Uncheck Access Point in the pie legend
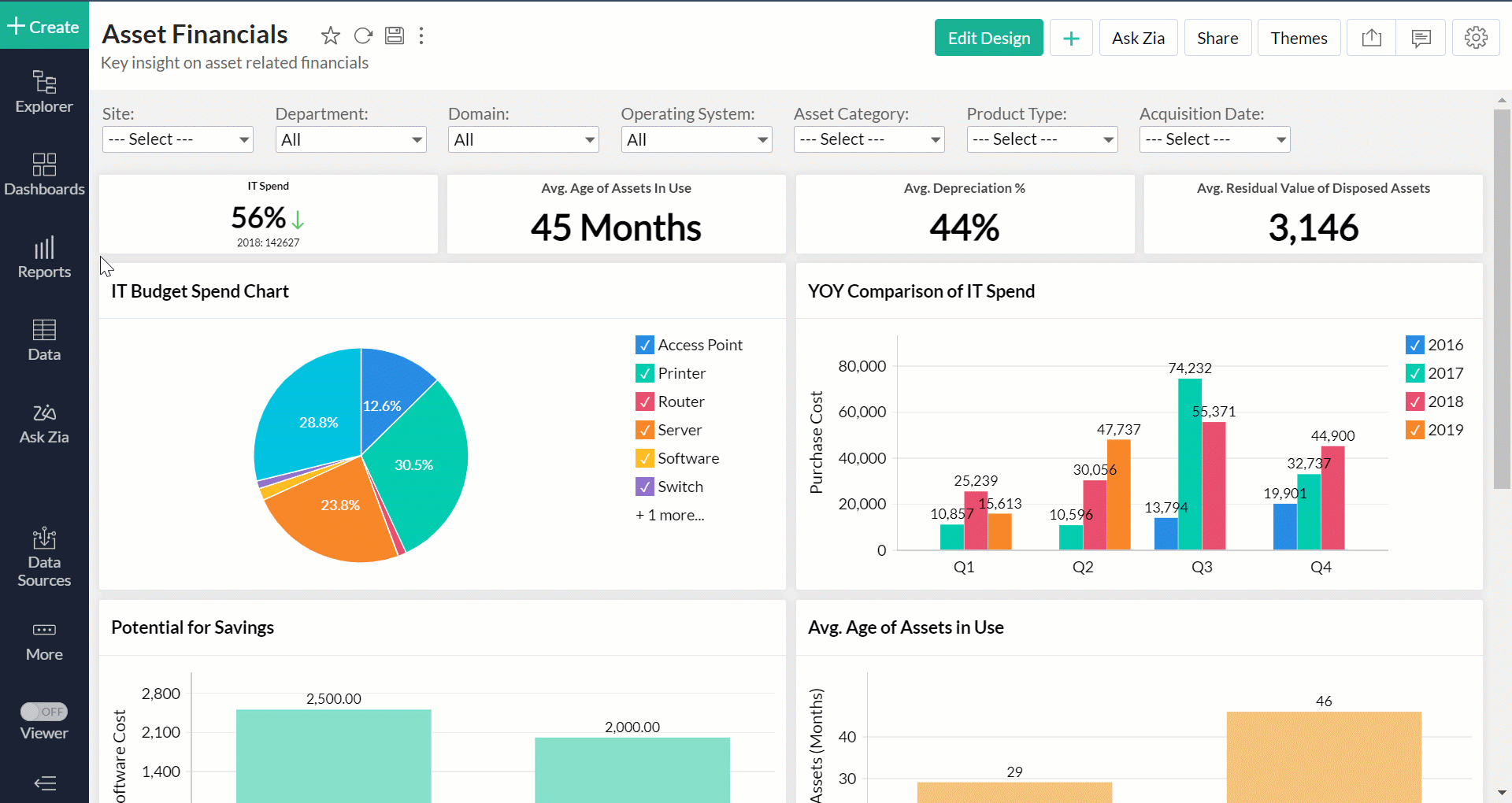Viewport: 1512px width, 803px height. [x=645, y=345]
